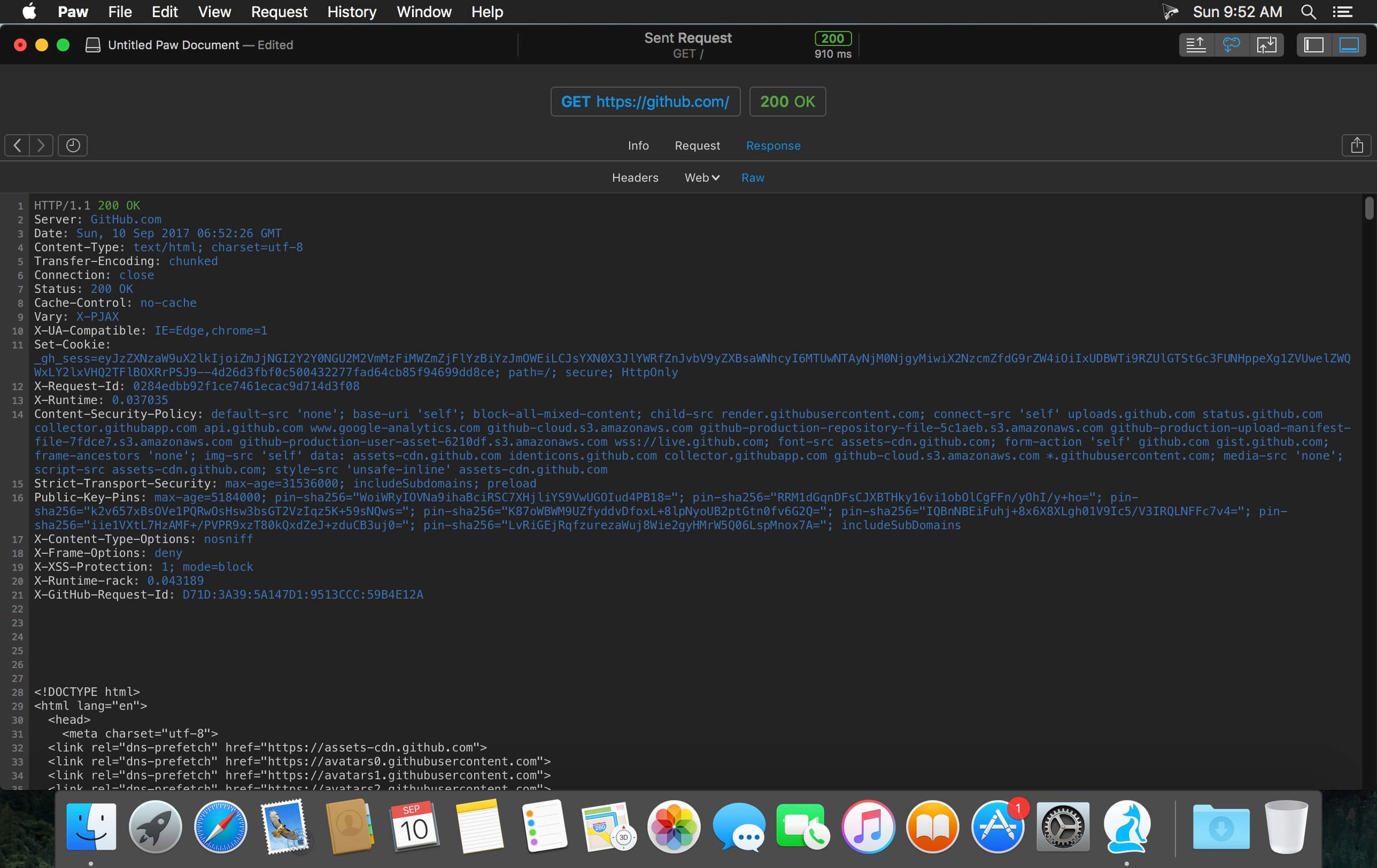Toggle the left sidebar panel view
This screenshot has height=868, width=1377.
1313,44
